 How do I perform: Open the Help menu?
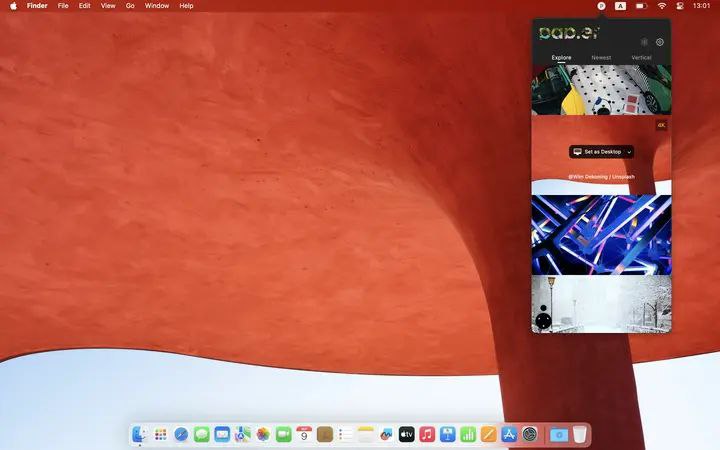[186, 6]
